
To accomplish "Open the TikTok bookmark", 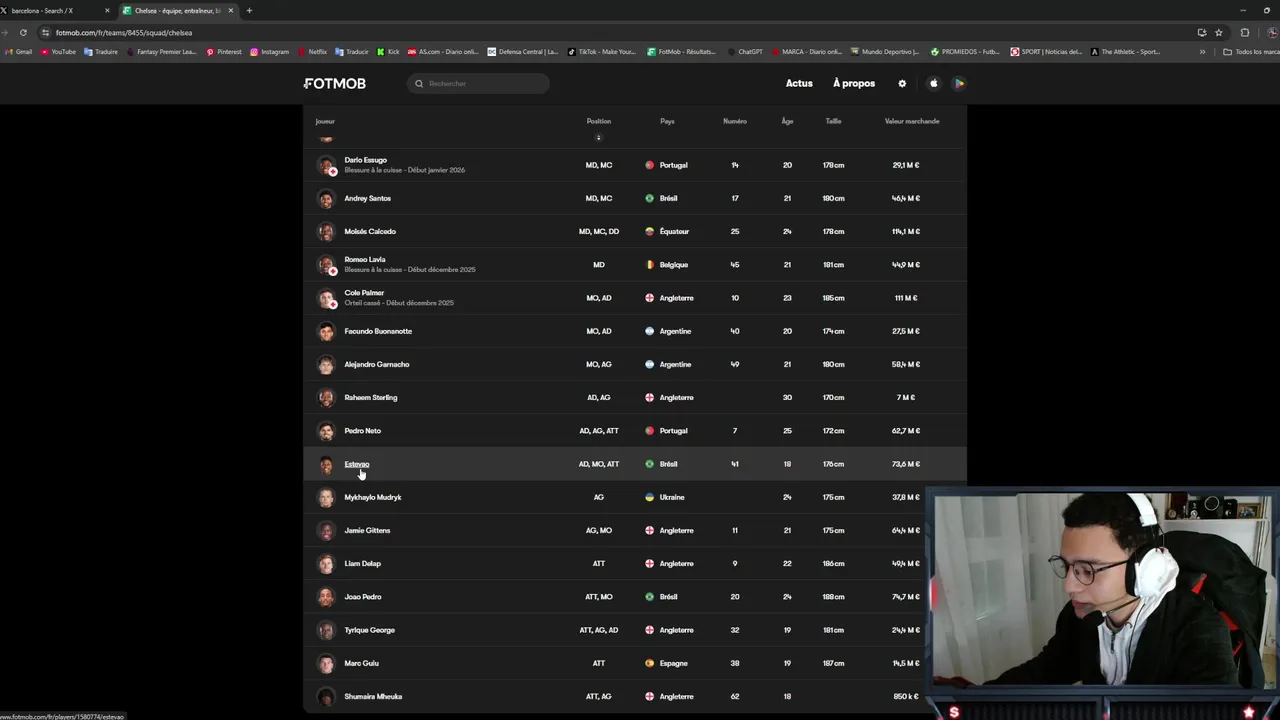I will (x=602, y=52).
